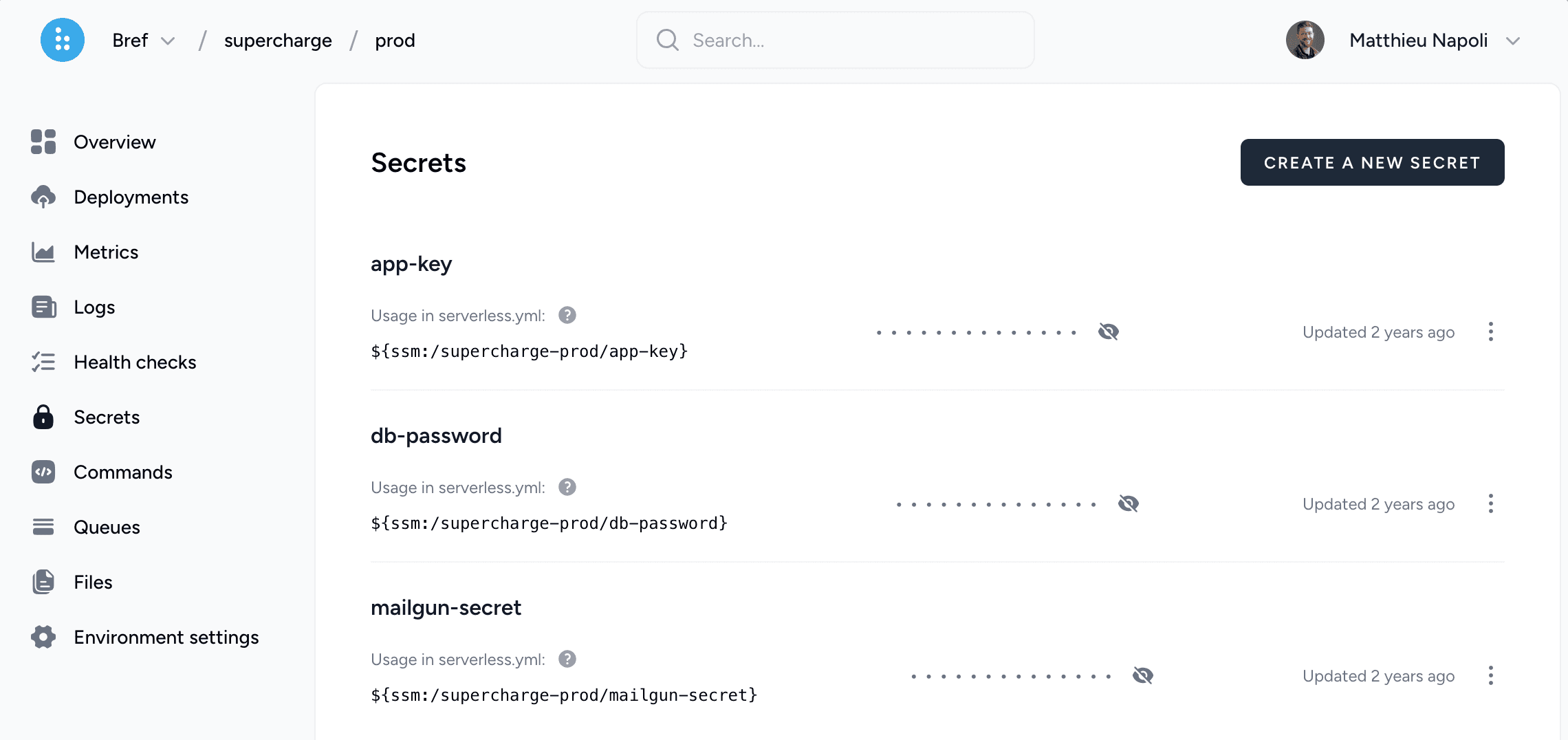Reveal the mailgun-secret value
This screenshot has height=740, width=1568.
1142,676
